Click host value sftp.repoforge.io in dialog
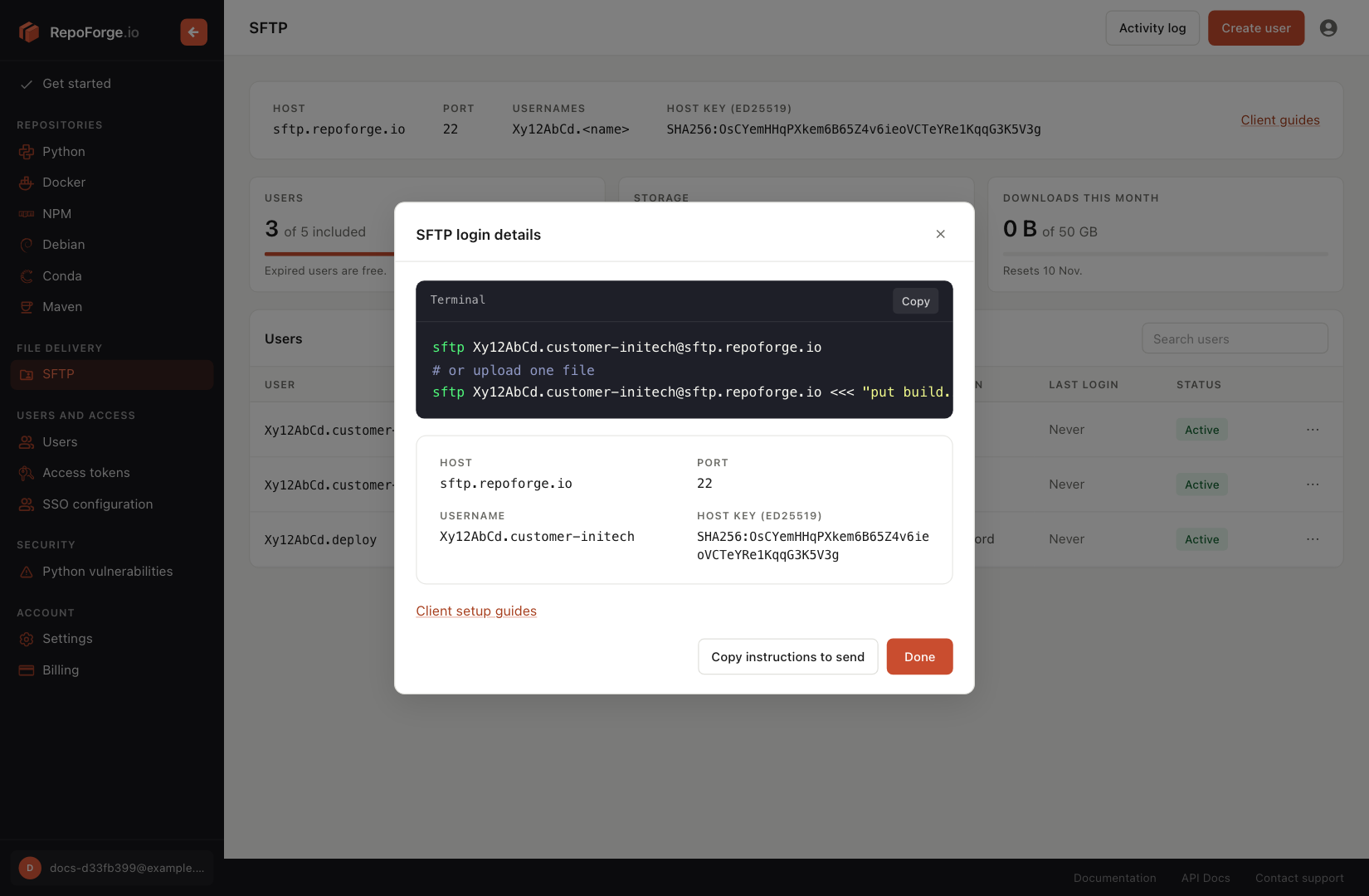 pyautogui.click(x=506, y=484)
